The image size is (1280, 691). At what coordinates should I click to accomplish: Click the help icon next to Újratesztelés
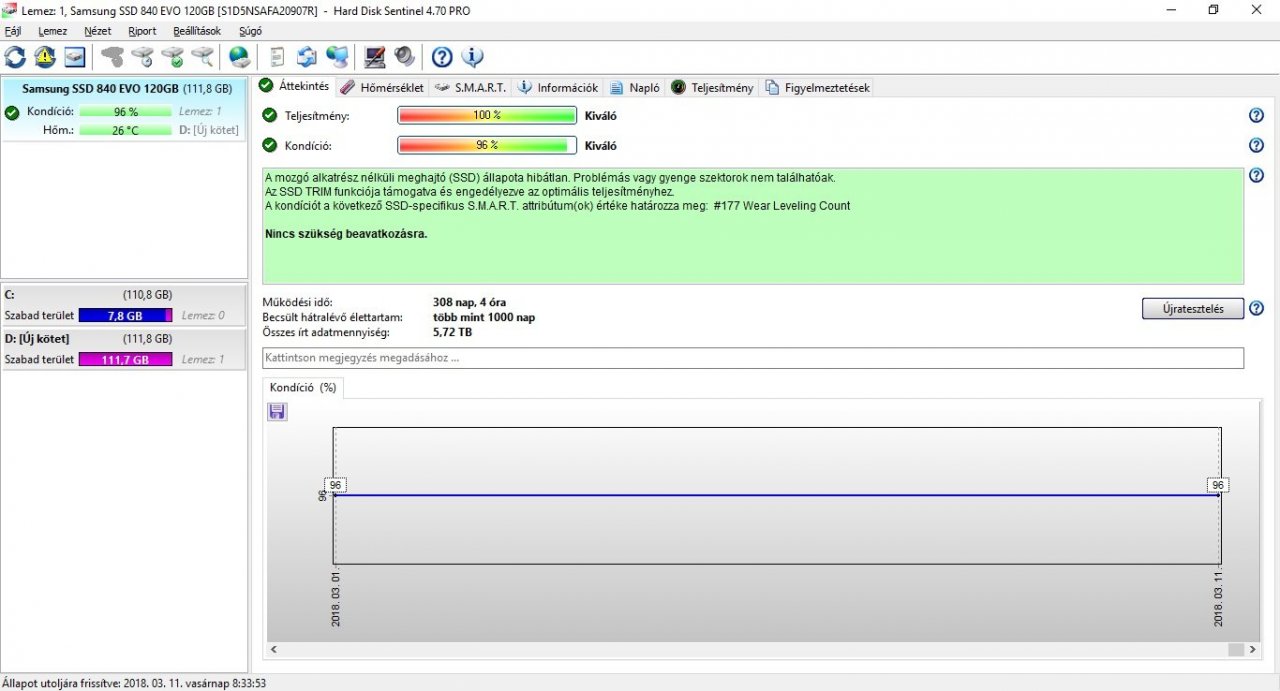[x=1257, y=308]
